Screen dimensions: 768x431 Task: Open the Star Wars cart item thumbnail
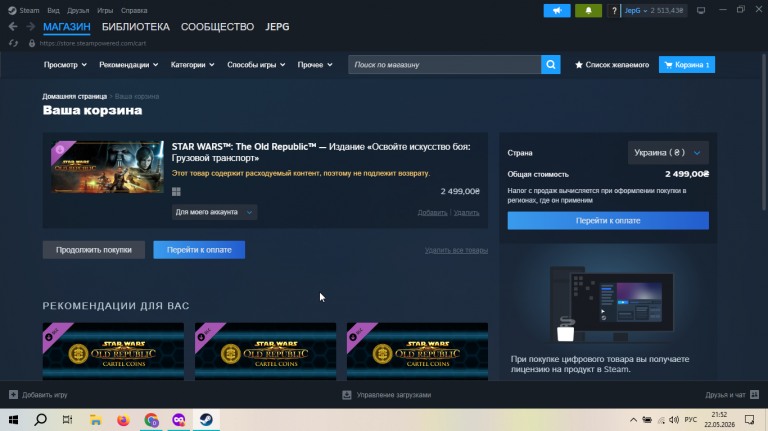107,167
